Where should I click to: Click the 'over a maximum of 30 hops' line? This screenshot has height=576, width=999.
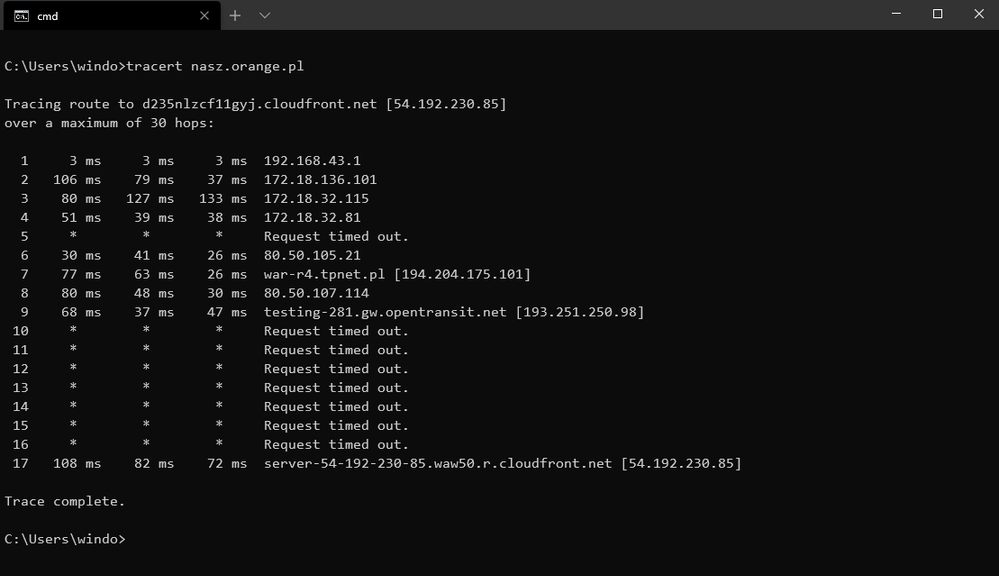click(109, 123)
